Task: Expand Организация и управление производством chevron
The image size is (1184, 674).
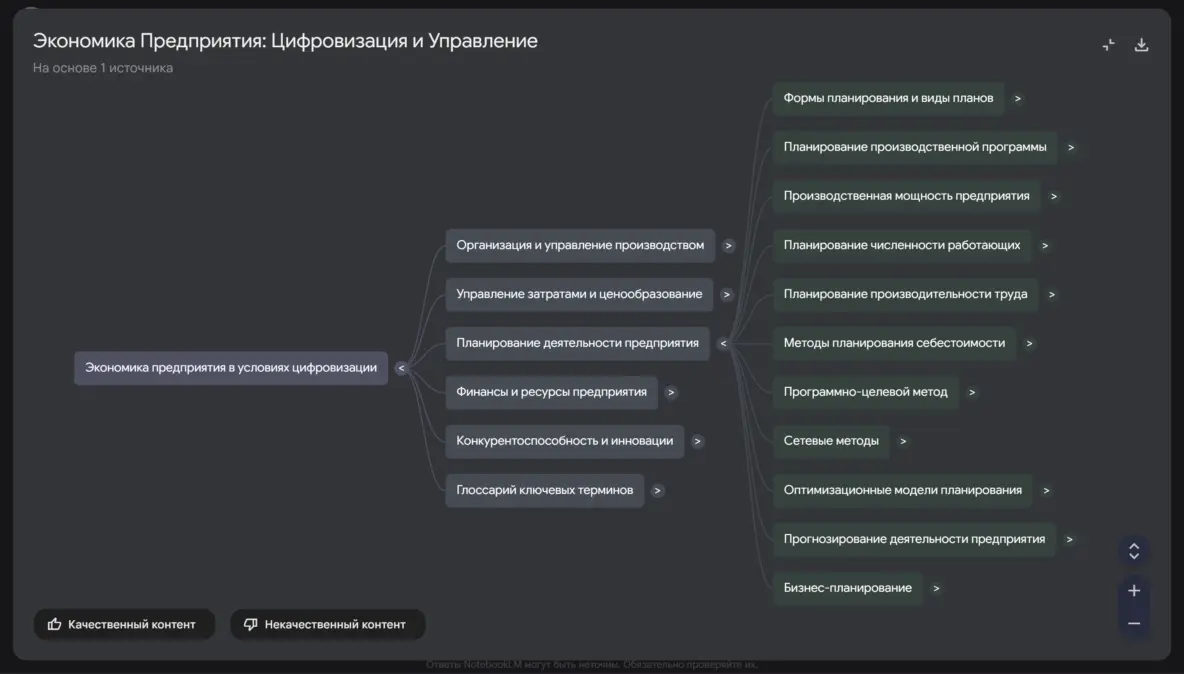Action: point(729,245)
